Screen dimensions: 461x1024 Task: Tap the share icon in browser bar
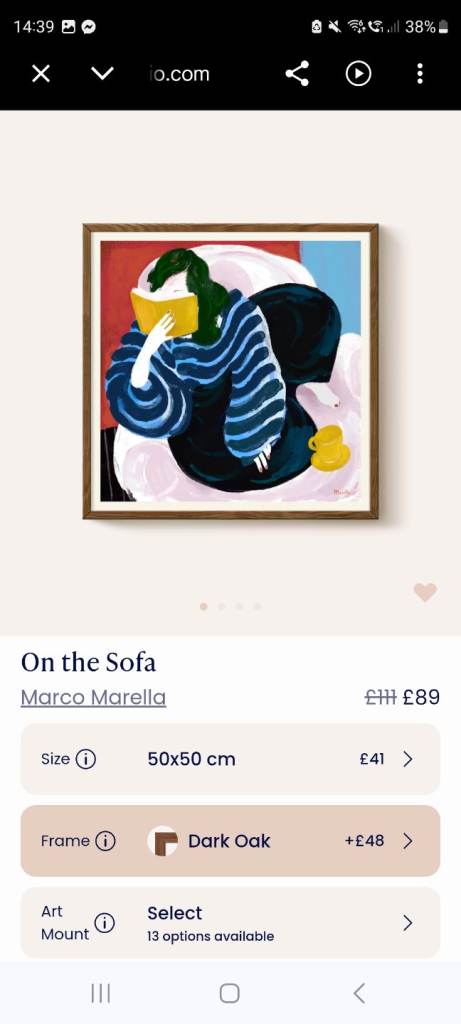(x=297, y=74)
